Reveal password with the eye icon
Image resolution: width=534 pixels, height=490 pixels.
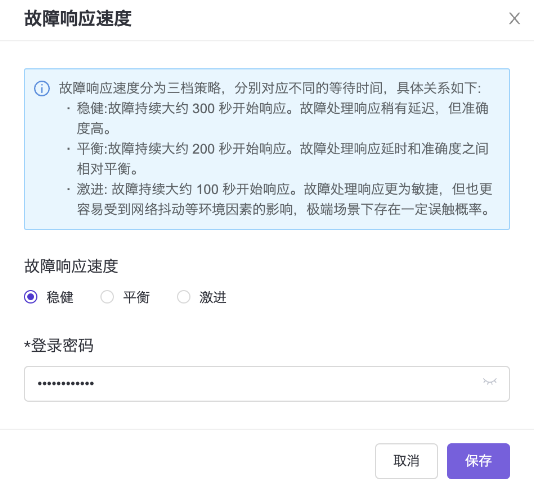tap(489, 382)
